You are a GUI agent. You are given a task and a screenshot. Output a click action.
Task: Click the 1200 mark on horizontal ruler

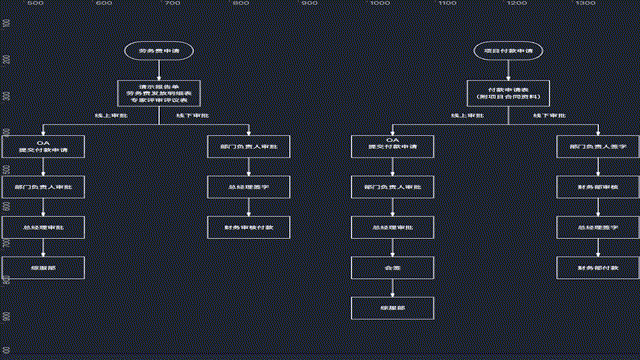[x=517, y=3]
